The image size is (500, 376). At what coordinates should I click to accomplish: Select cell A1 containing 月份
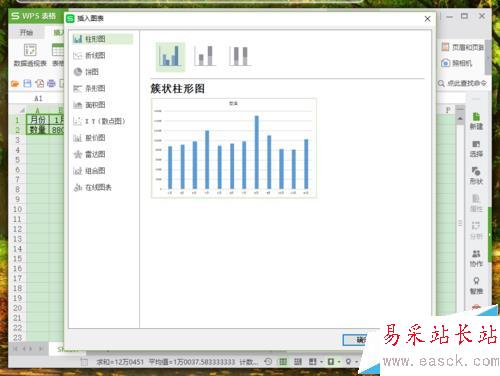(37, 120)
